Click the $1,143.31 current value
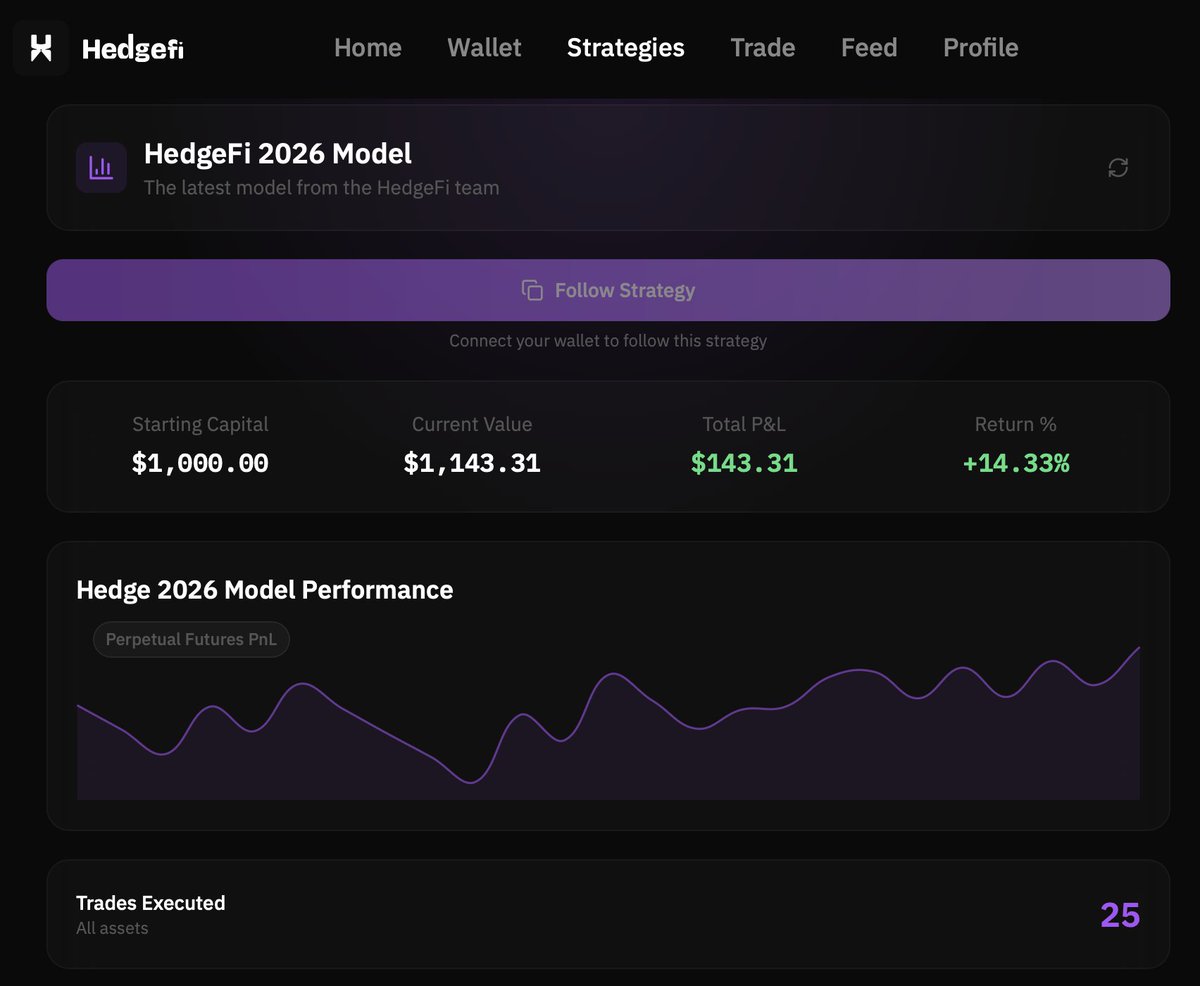 [472, 463]
